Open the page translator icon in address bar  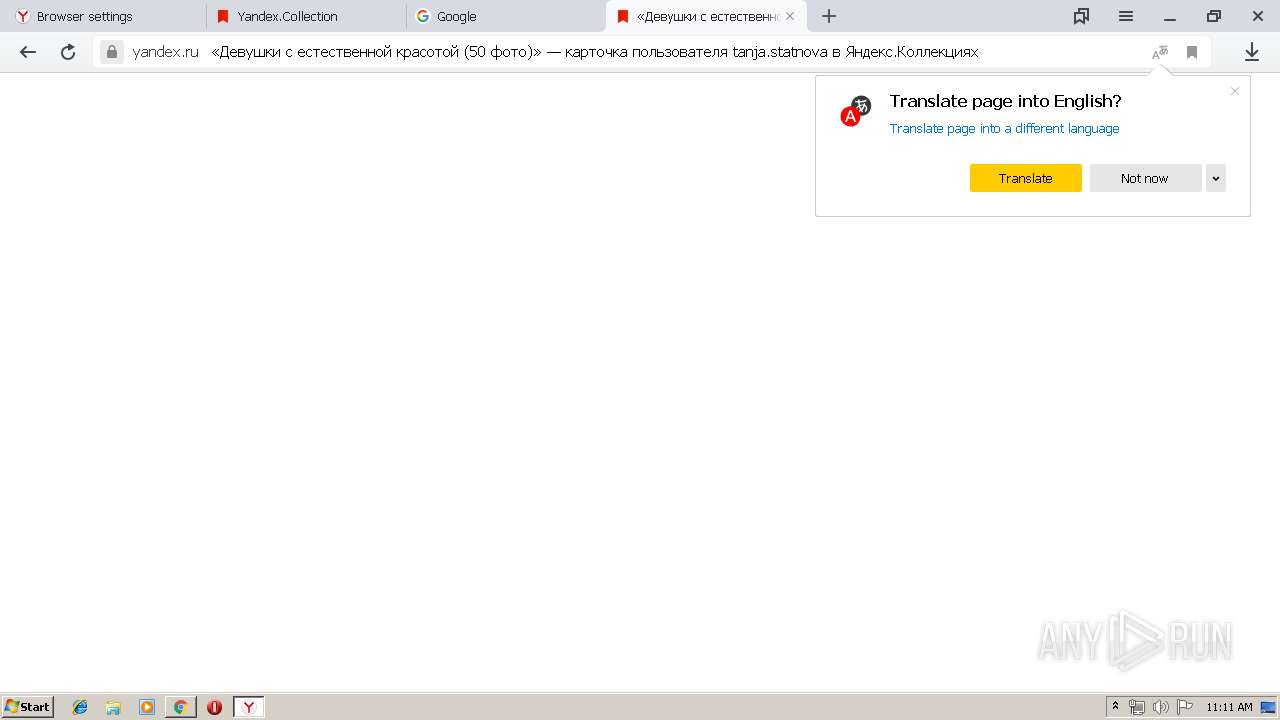tap(1160, 52)
